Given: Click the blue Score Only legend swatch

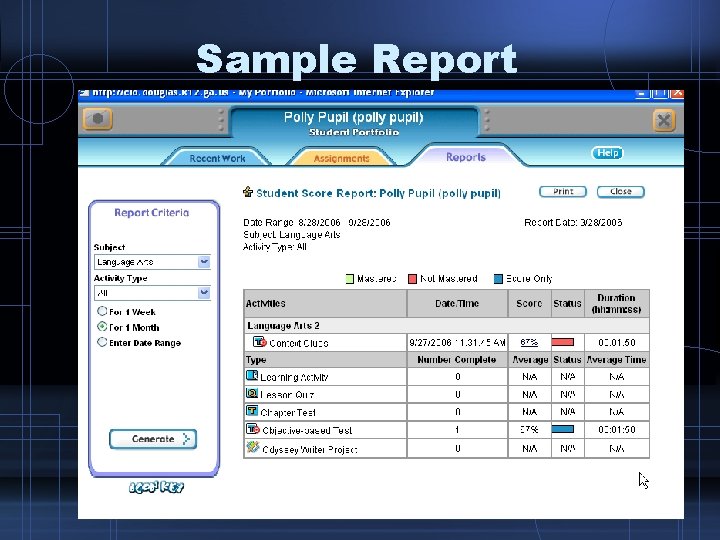Looking at the screenshot, I should pyautogui.click(x=498, y=279).
